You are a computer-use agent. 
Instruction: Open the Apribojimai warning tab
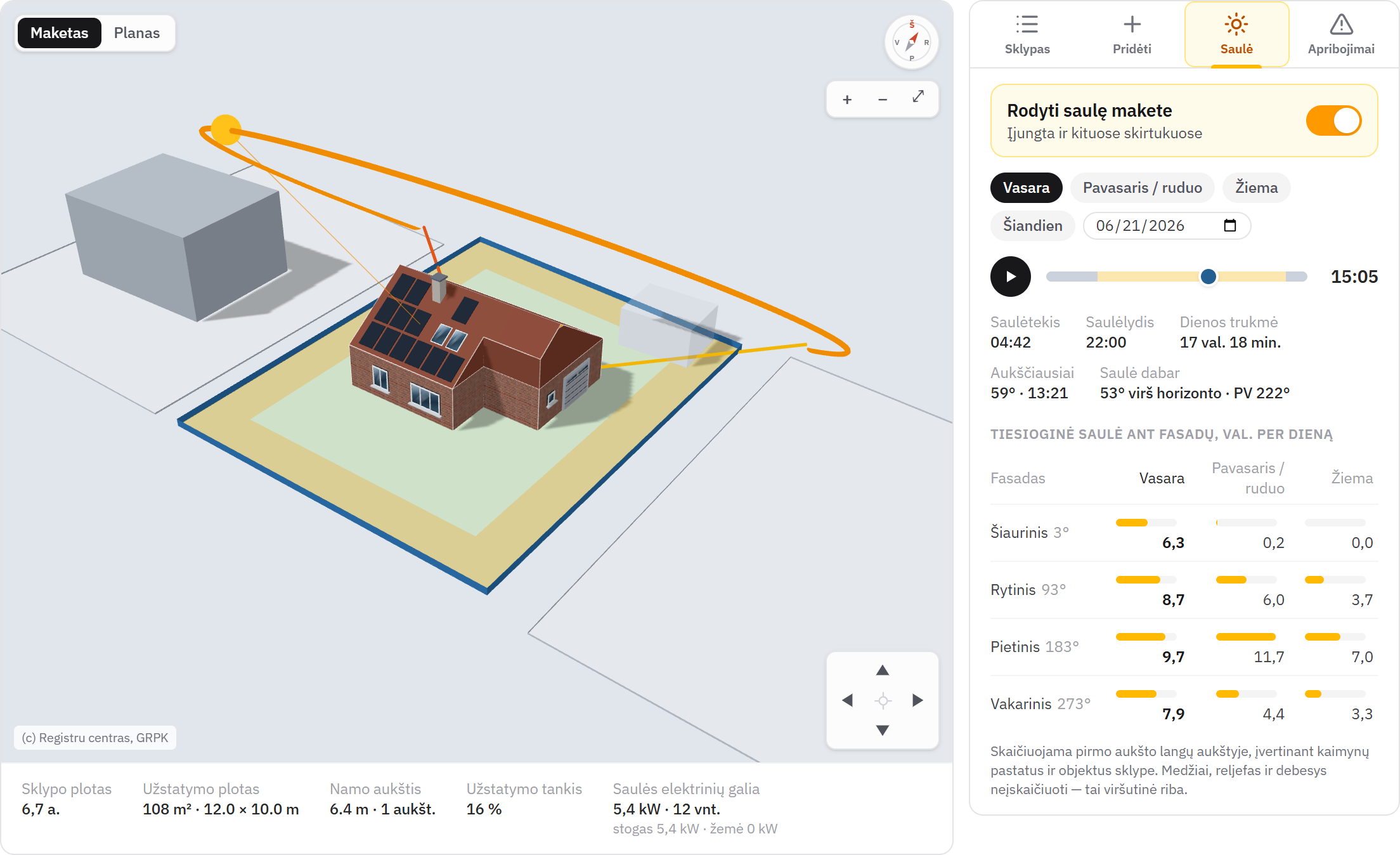tap(1341, 34)
